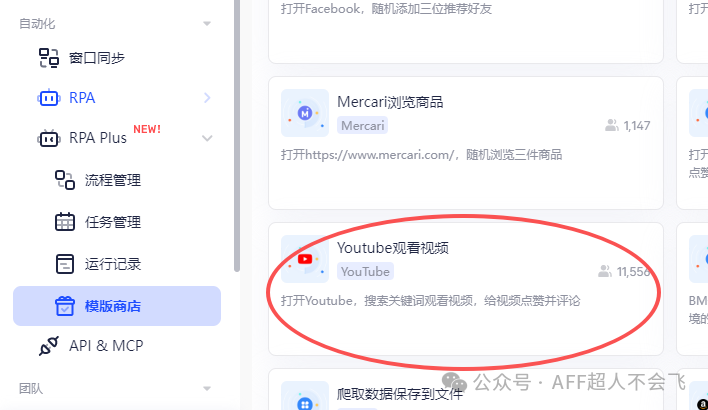Open the Mercari浏览商品 template title
The width and height of the screenshot is (708, 410).
(x=390, y=102)
